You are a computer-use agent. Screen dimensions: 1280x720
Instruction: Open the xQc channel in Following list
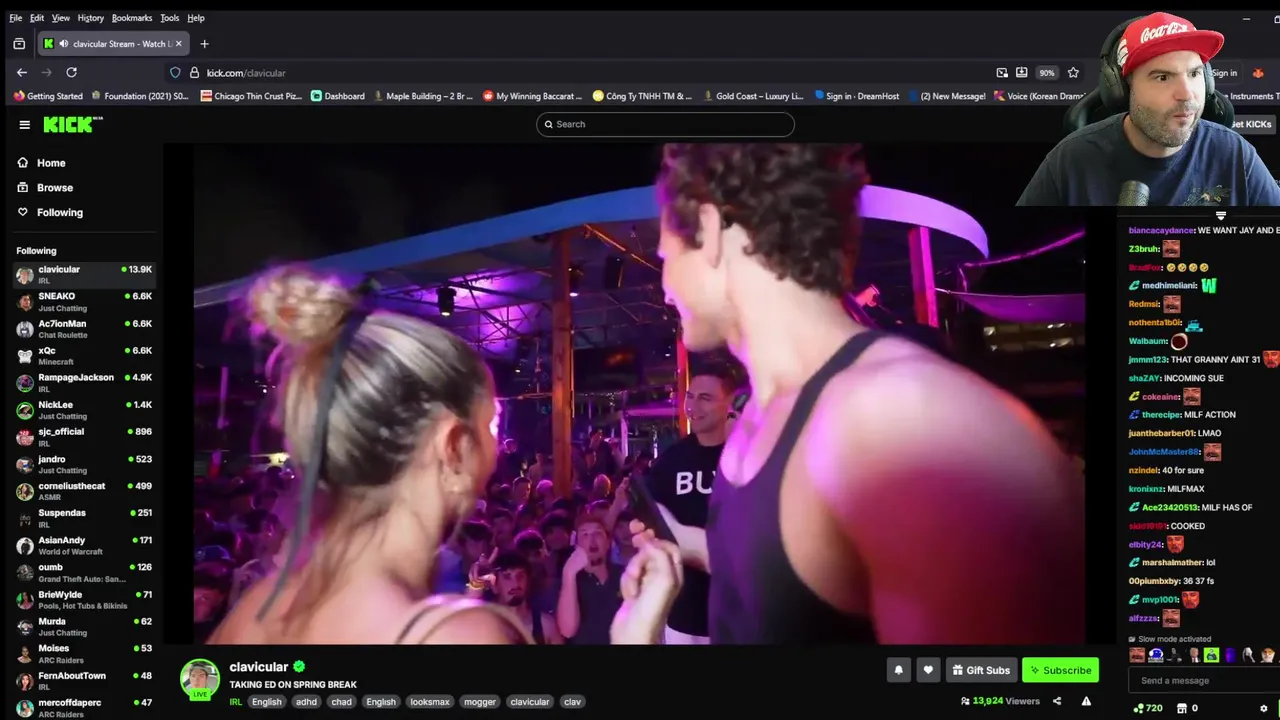pyautogui.click(x=84, y=356)
